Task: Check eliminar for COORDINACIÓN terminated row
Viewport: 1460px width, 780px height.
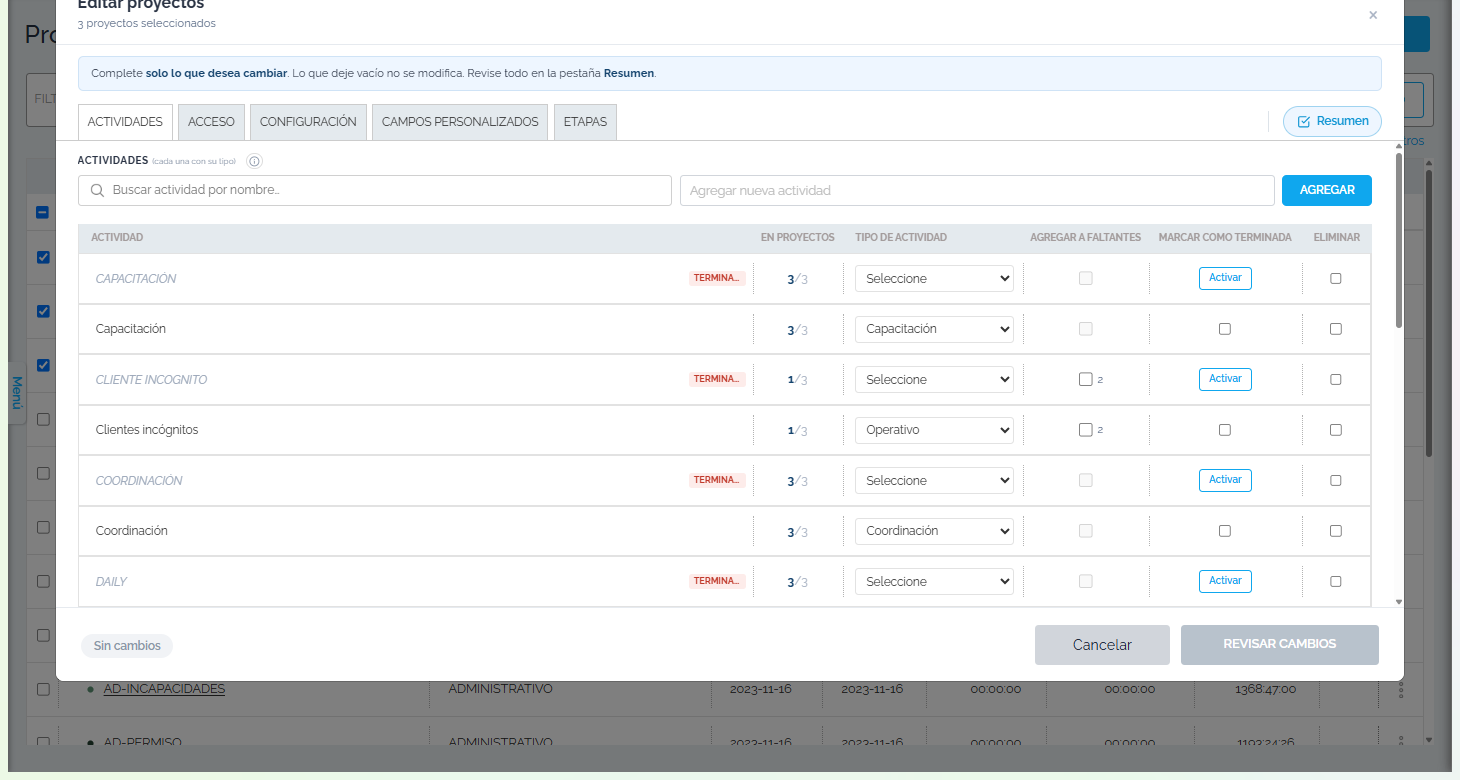Action: click(1336, 481)
